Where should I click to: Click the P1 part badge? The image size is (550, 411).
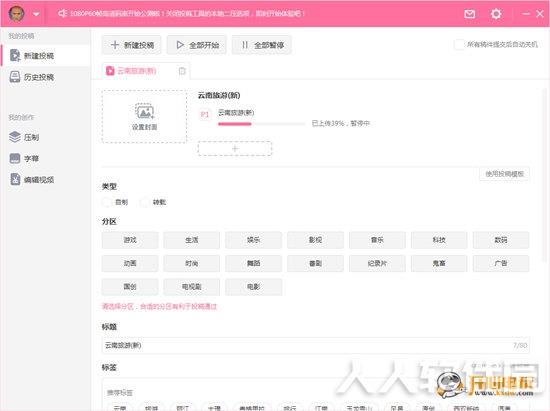(x=205, y=114)
